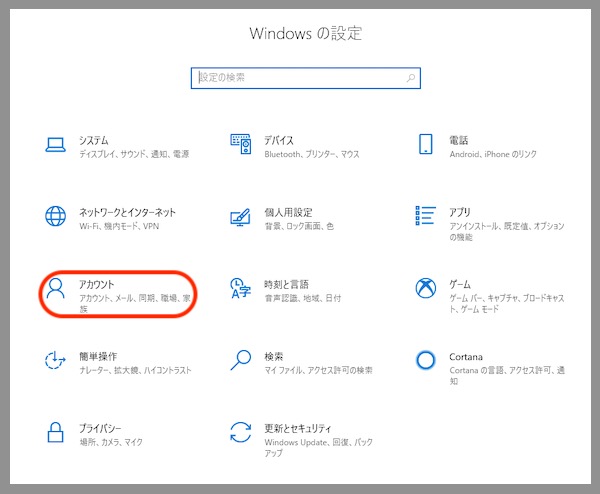Image resolution: width=600 pixels, height=494 pixels.
Task: Open the アプリ list icon
Action: pos(426,215)
